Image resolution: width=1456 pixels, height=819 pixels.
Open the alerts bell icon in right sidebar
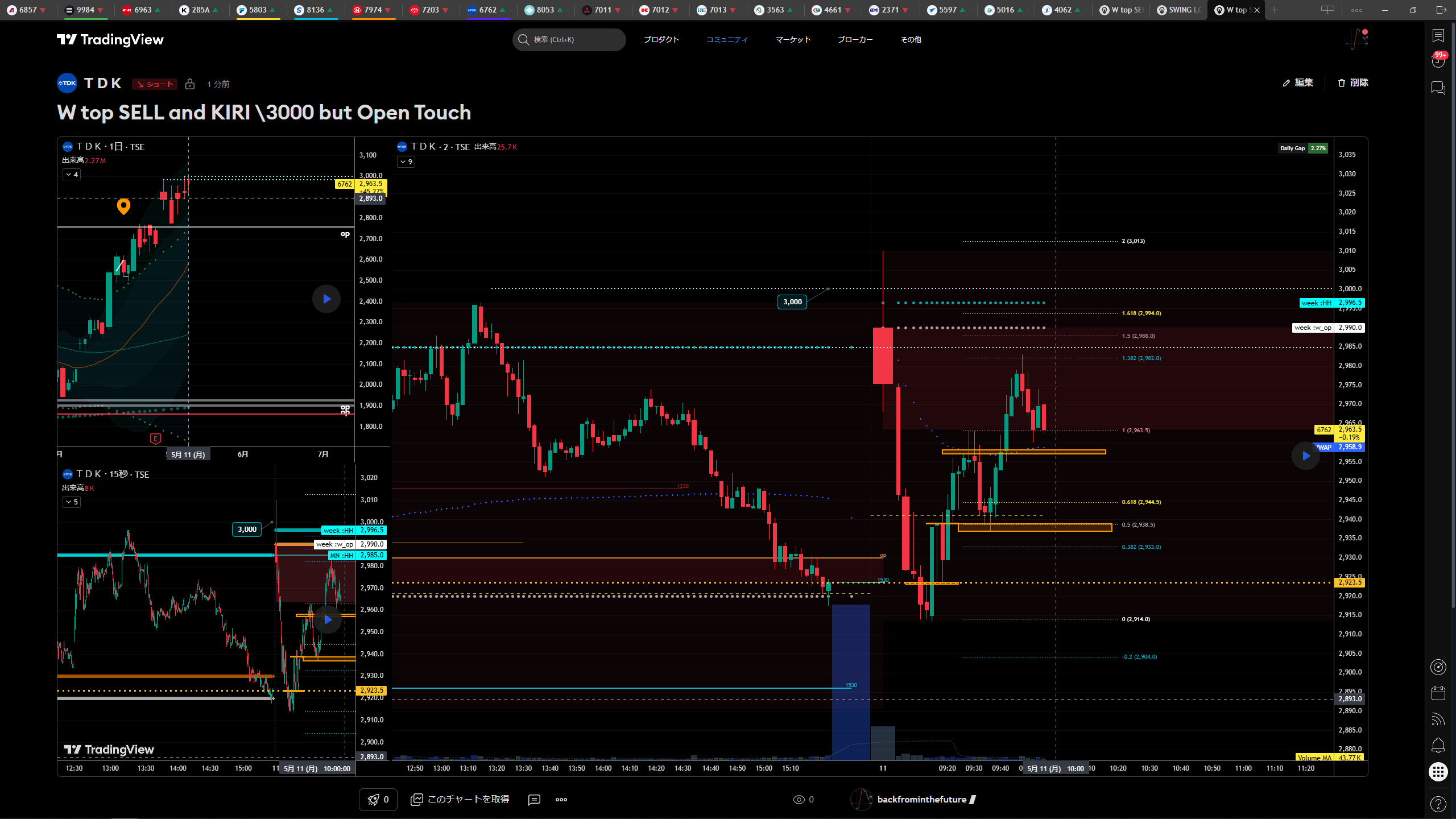(1438, 745)
